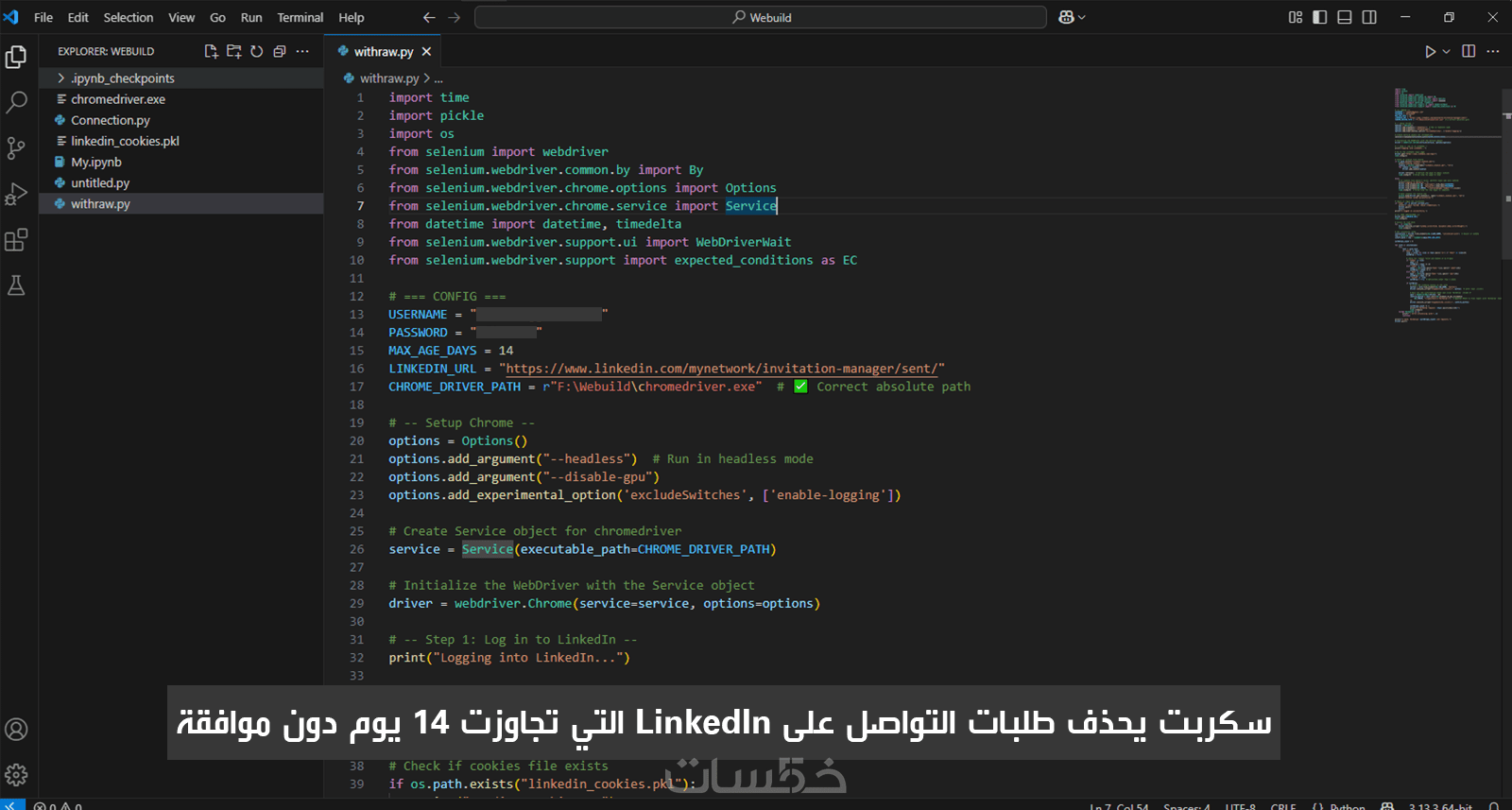Refresh the WEBUILD explorer
The image size is (1512, 810).
click(x=257, y=51)
